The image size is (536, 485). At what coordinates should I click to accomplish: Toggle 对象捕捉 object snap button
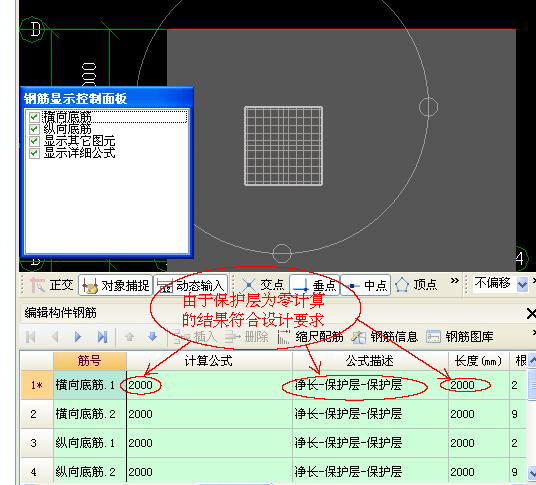pyautogui.click(x=116, y=285)
